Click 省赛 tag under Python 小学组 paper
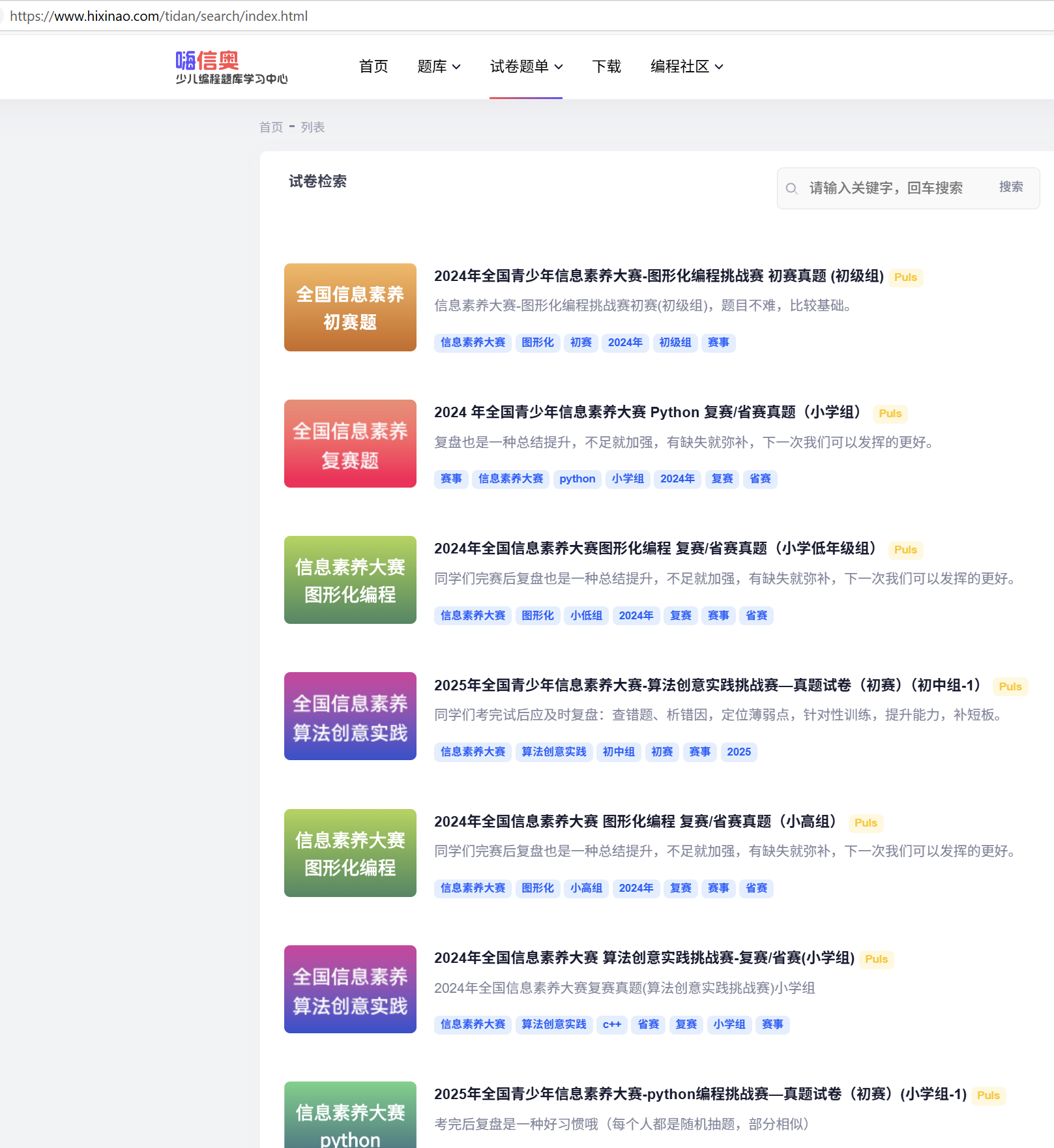This screenshot has height=1148, width=1054. [760, 479]
